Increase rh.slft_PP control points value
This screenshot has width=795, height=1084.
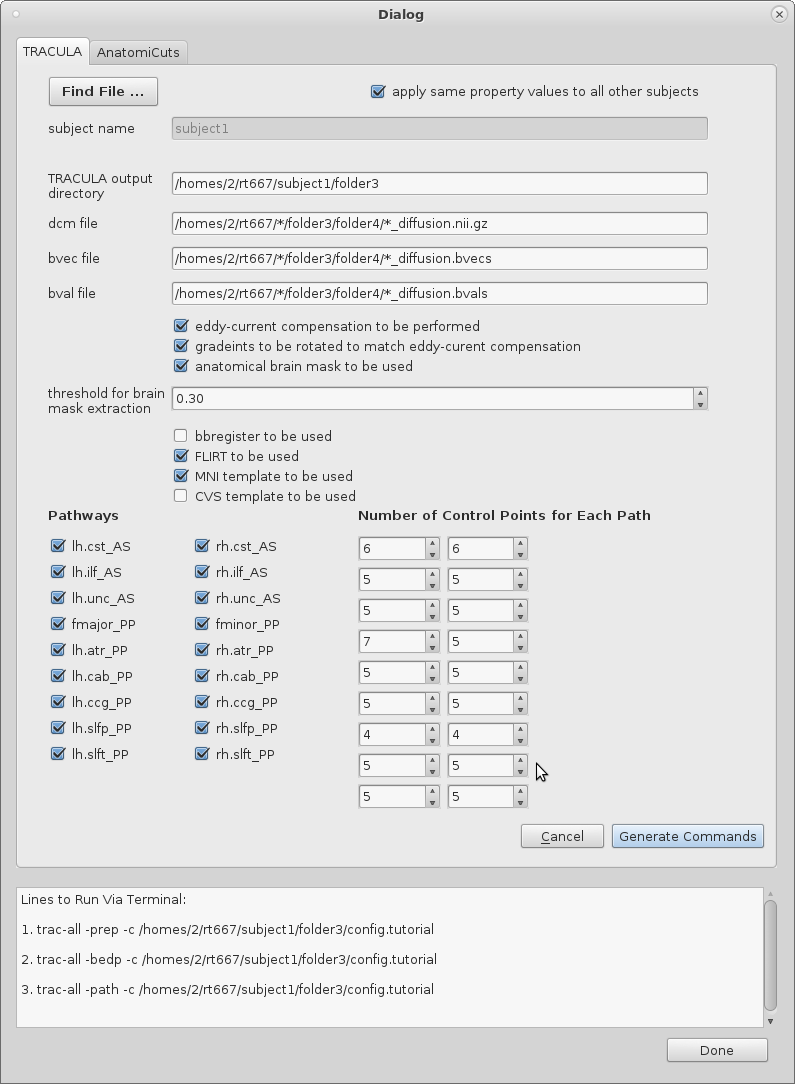[520, 791]
